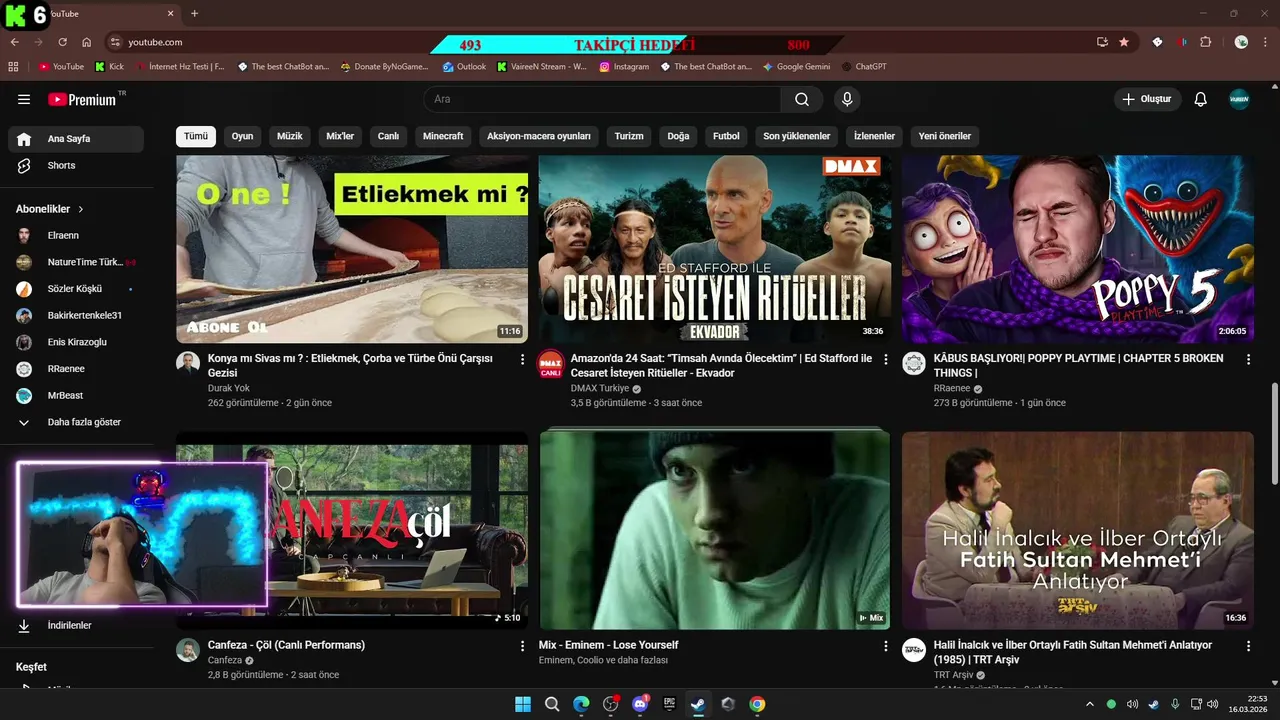Open the Google Gemini bookmark
This screenshot has width=1280, height=720.
pyautogui.click(x=796, y=67)
